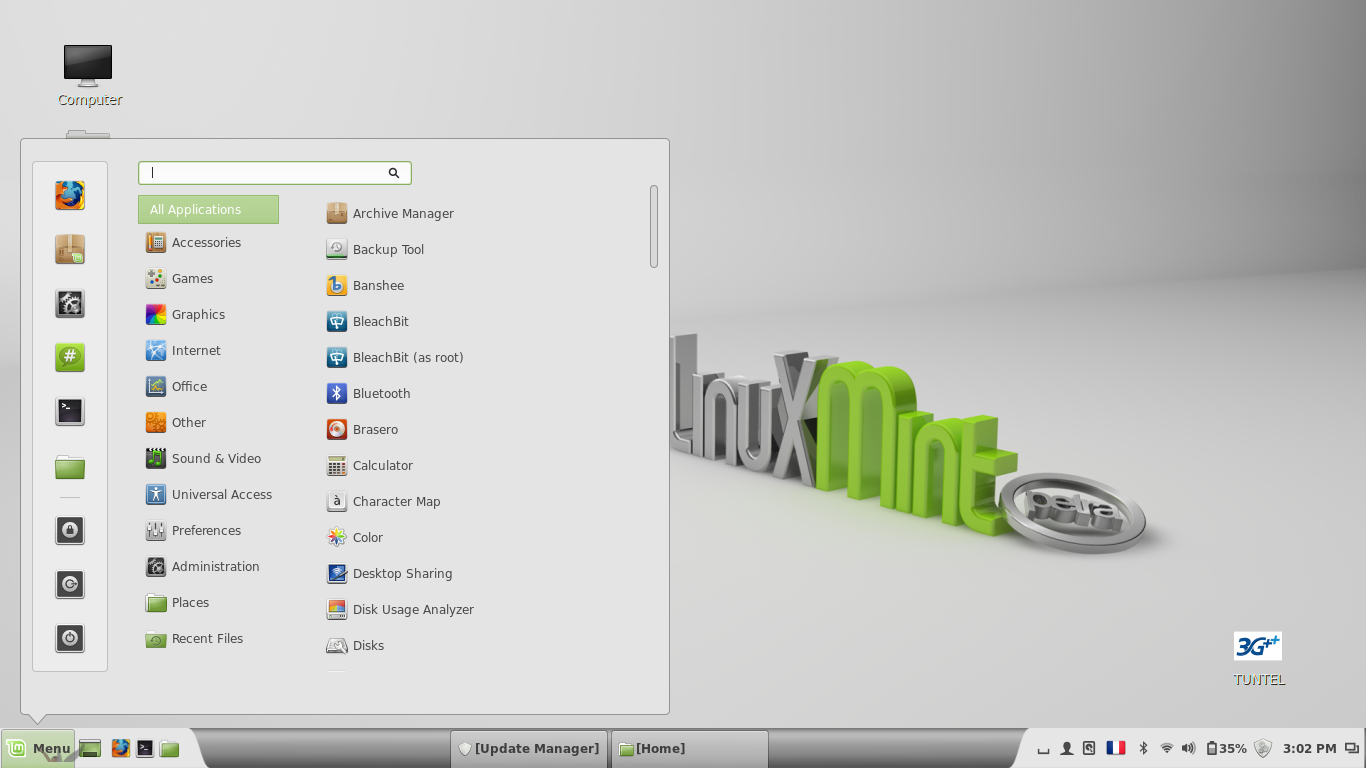Click inside the menu search field
Viewport: 1366px width, 768px height.
pos(274,173)
